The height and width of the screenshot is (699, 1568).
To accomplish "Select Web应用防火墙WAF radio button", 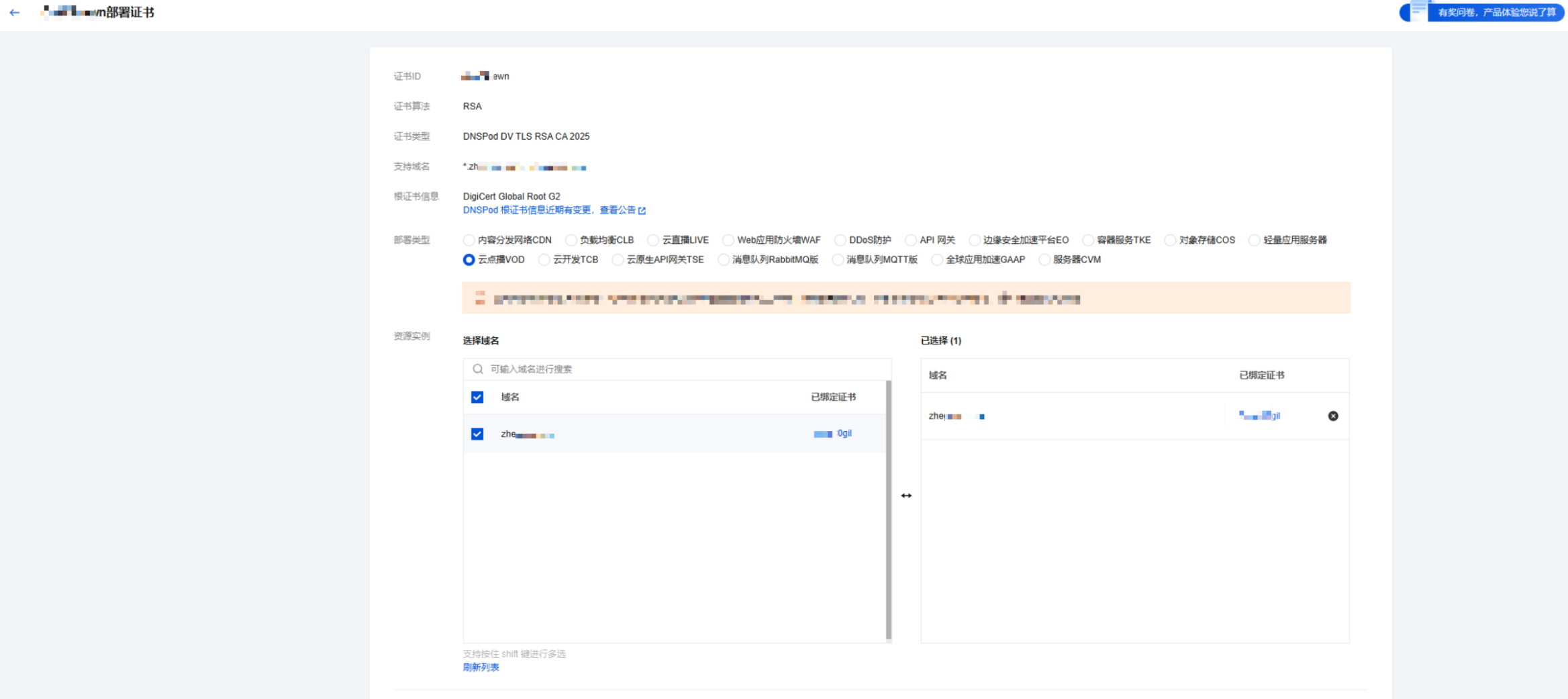I will [728, 240].
